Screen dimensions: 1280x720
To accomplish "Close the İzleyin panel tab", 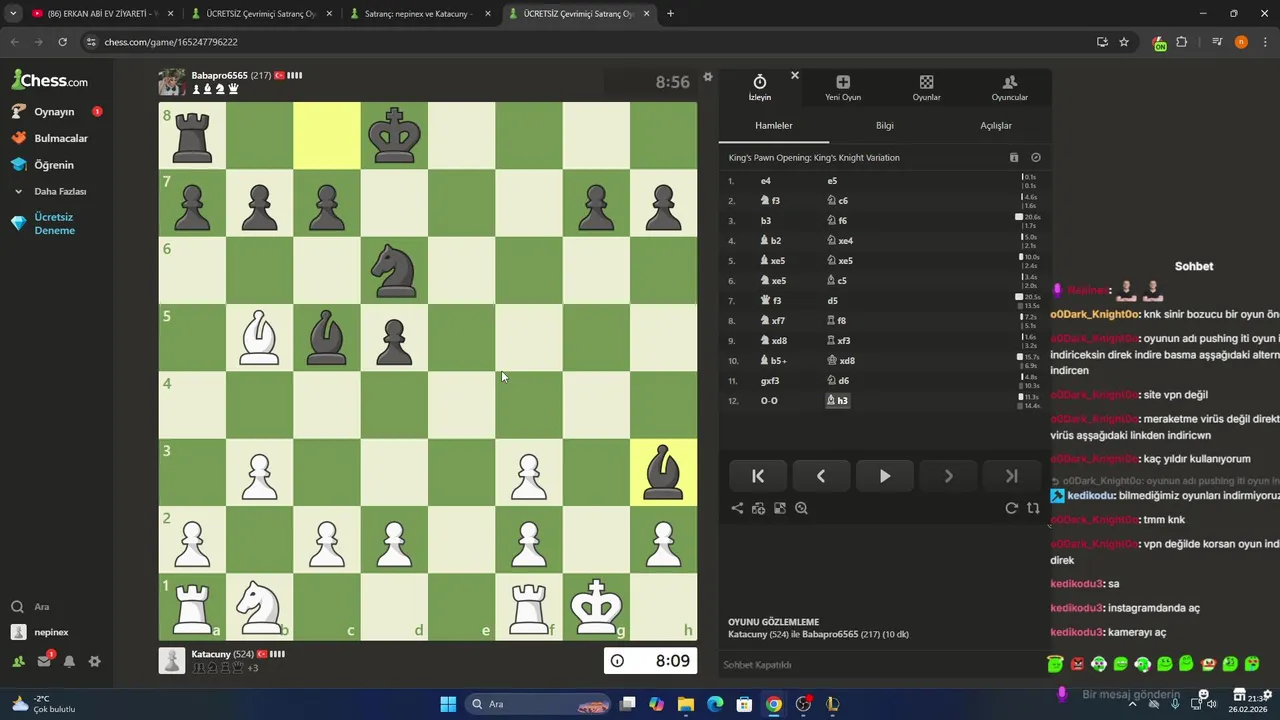I will 795,75.
